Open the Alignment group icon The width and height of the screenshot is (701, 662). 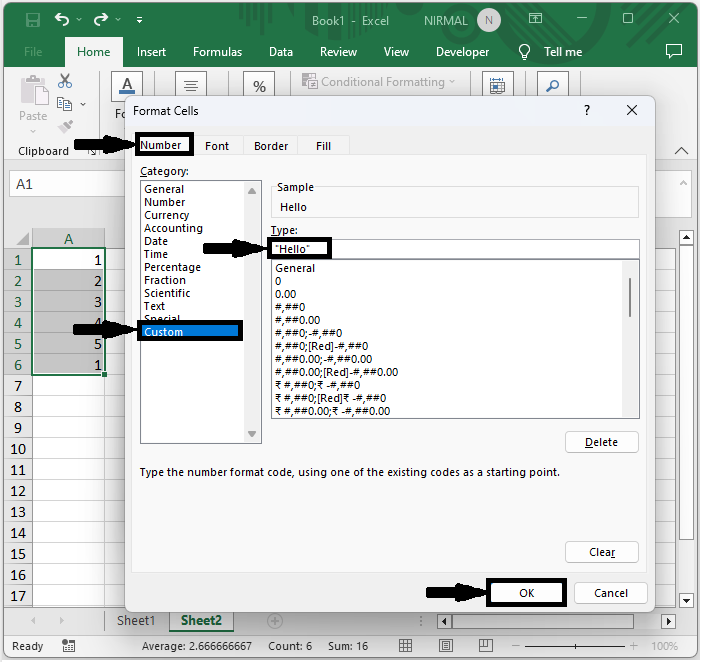(191, 84)
